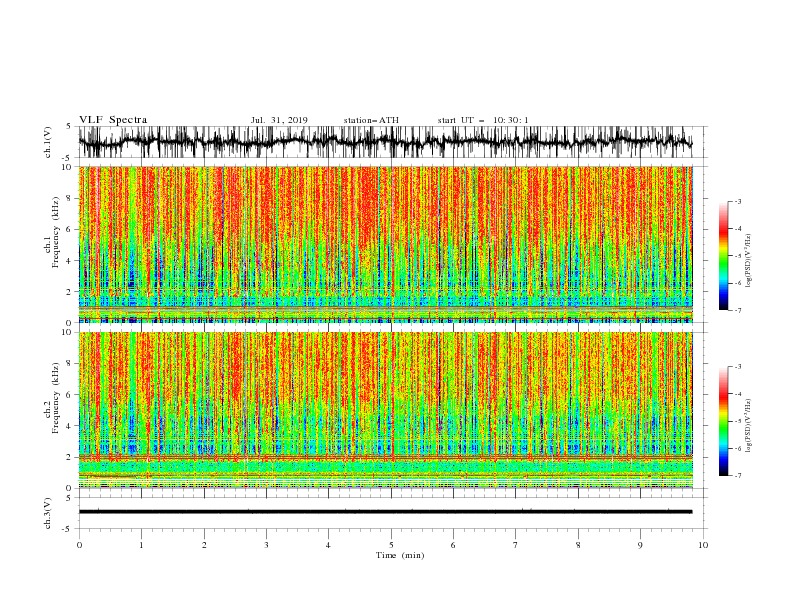This screenshot has width=792, height=612.
Task: Click the ch.1 spectrogram color scale bar
Action: [723, 256]
